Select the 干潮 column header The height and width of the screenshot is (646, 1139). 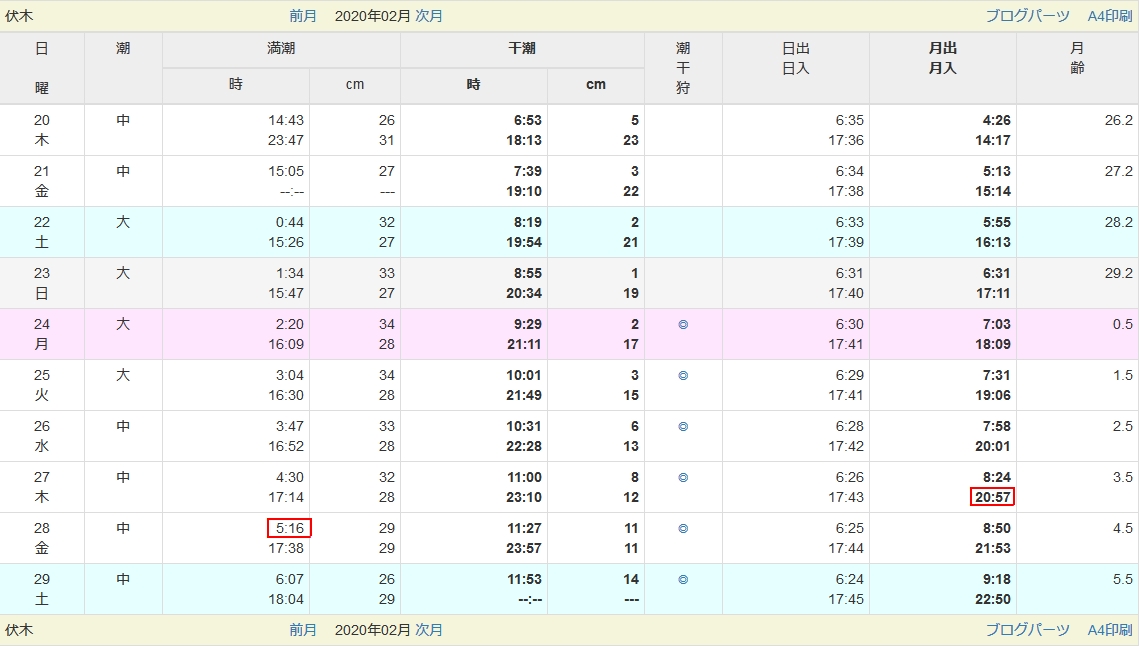pyautogui.click(x=522, y=49)
